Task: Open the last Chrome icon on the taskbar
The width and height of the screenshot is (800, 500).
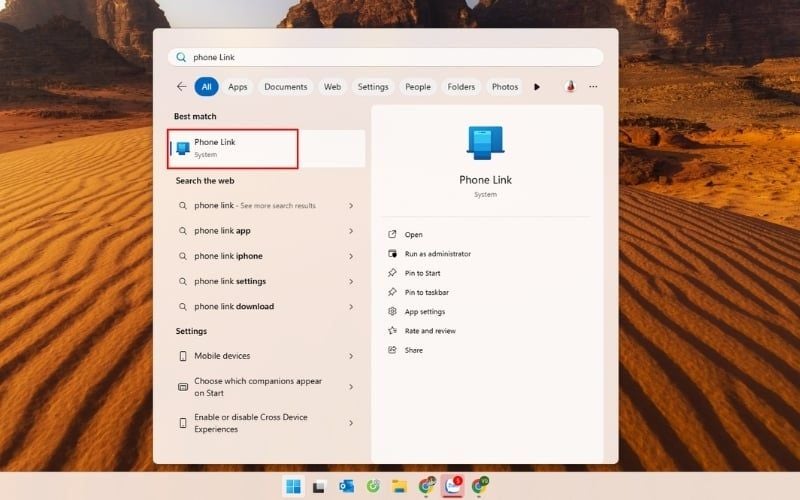Action: click(x=479, y=486)
